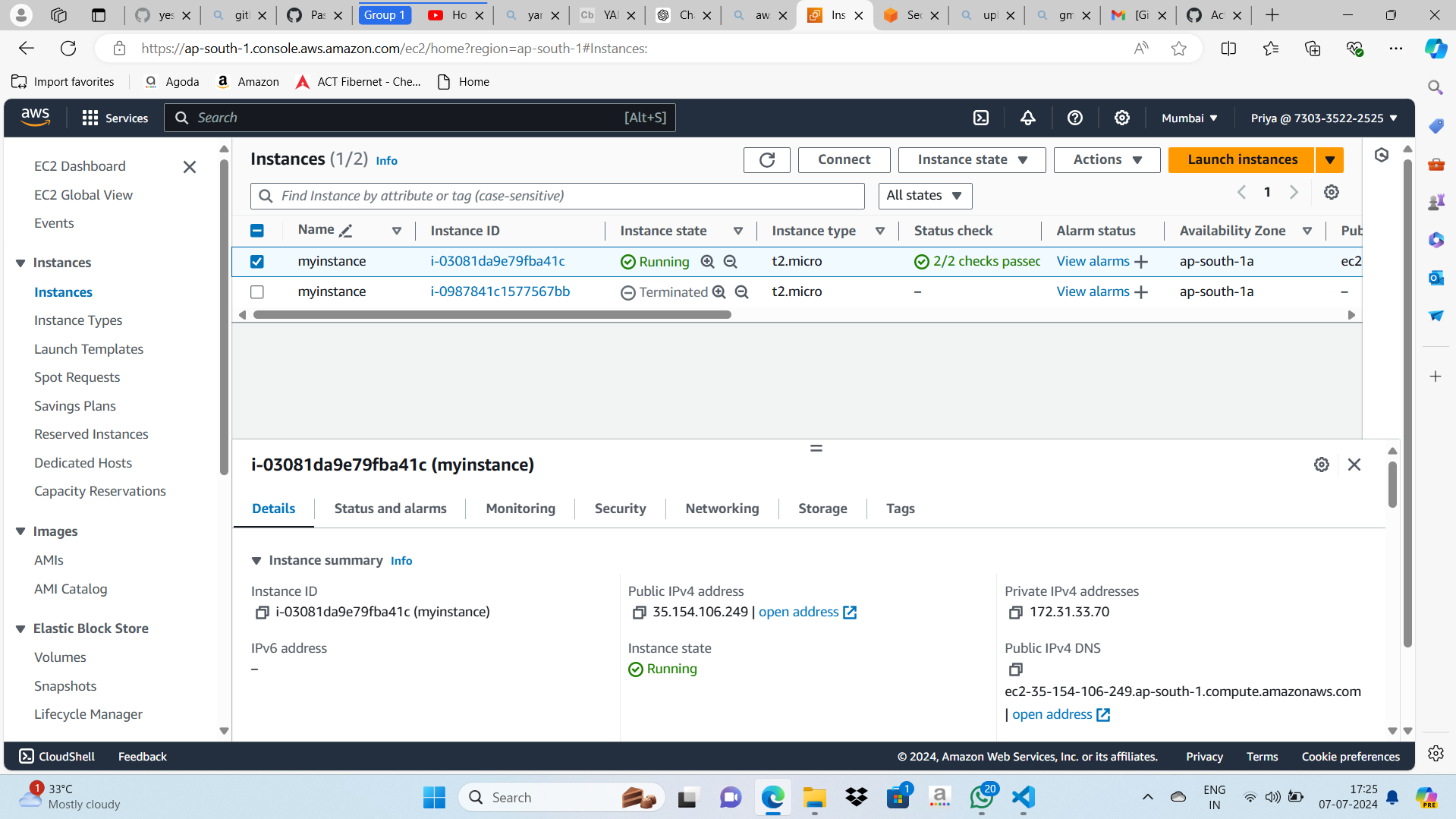Image resolution: width=1456 pixels, height=819 pixels.
Task: Collapse the Images sidebar section
Action: click(x=20, y=531)
